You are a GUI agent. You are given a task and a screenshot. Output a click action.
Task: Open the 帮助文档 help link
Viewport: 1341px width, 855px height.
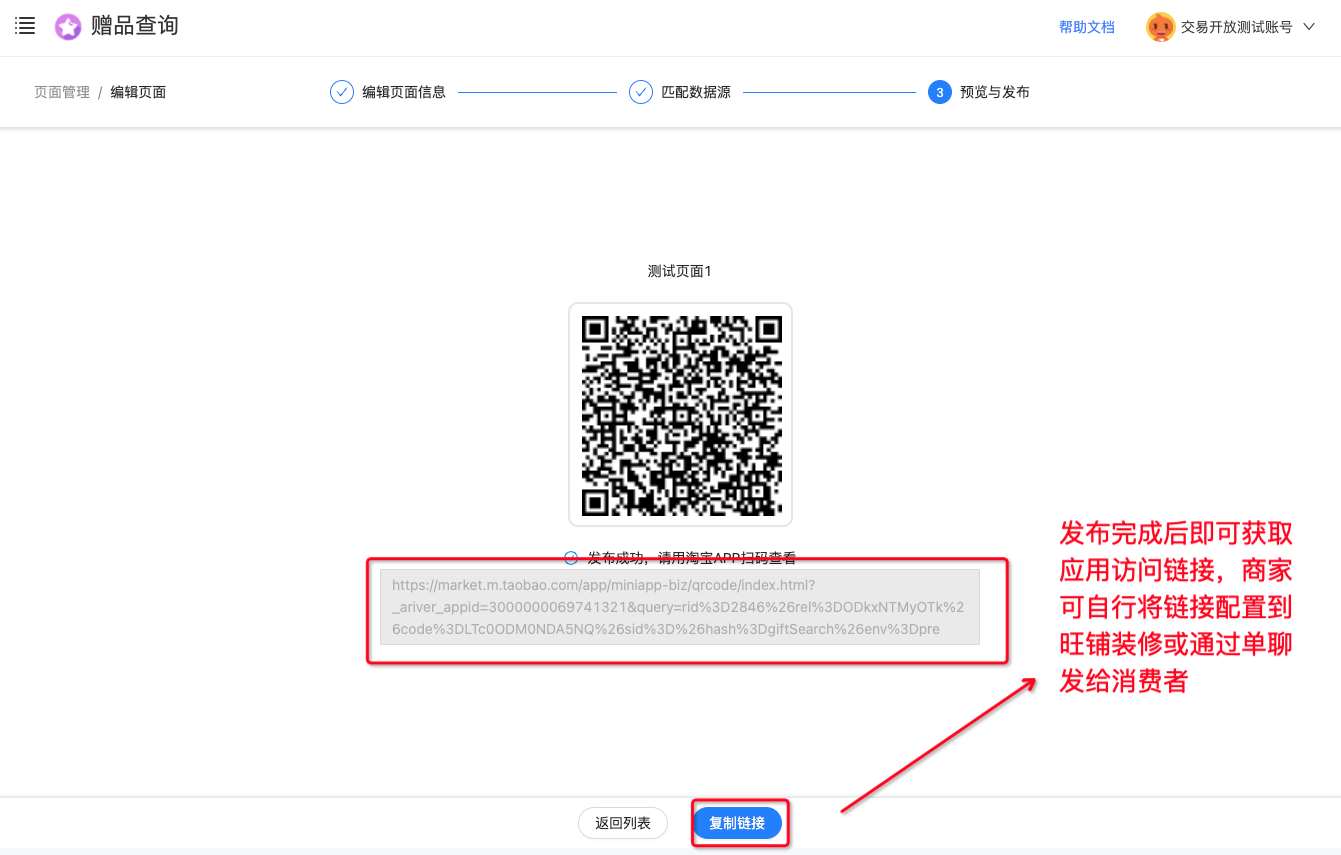[1087, 27]
